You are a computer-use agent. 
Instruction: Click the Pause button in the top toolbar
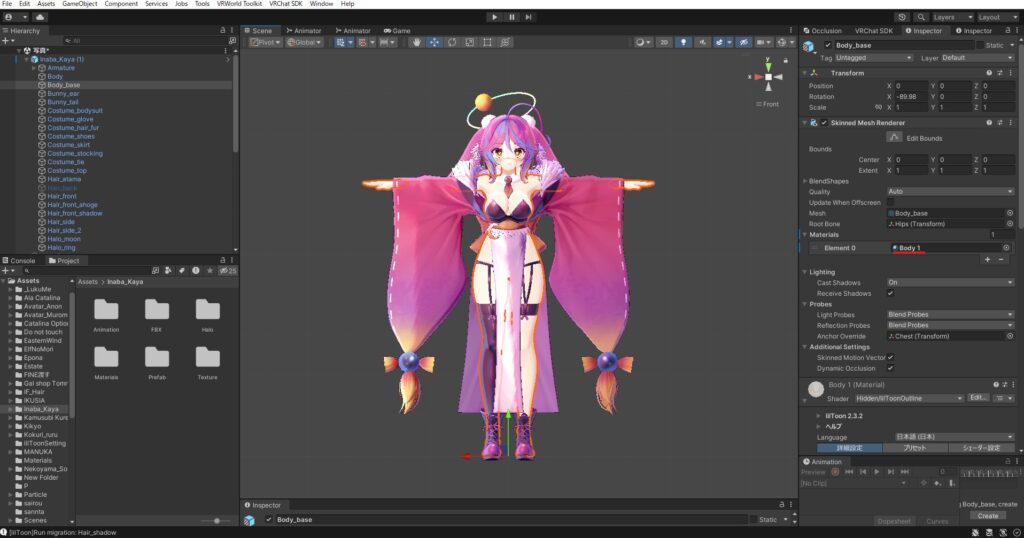(512, 17)
